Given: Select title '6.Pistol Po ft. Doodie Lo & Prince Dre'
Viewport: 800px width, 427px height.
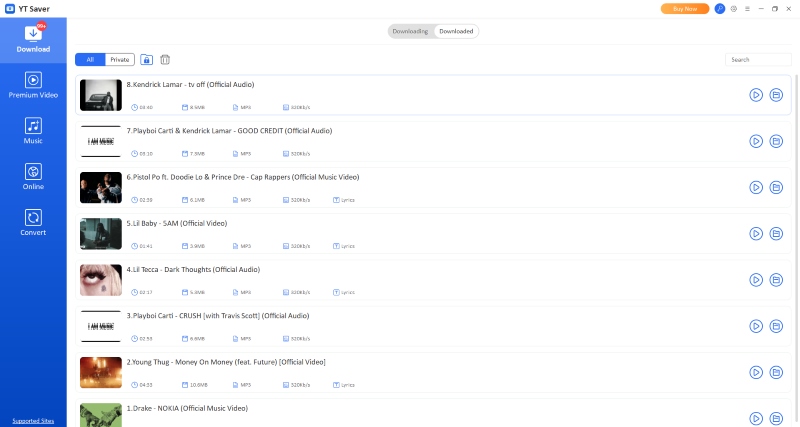Looking at the screenshot, I should coord(243,177).
